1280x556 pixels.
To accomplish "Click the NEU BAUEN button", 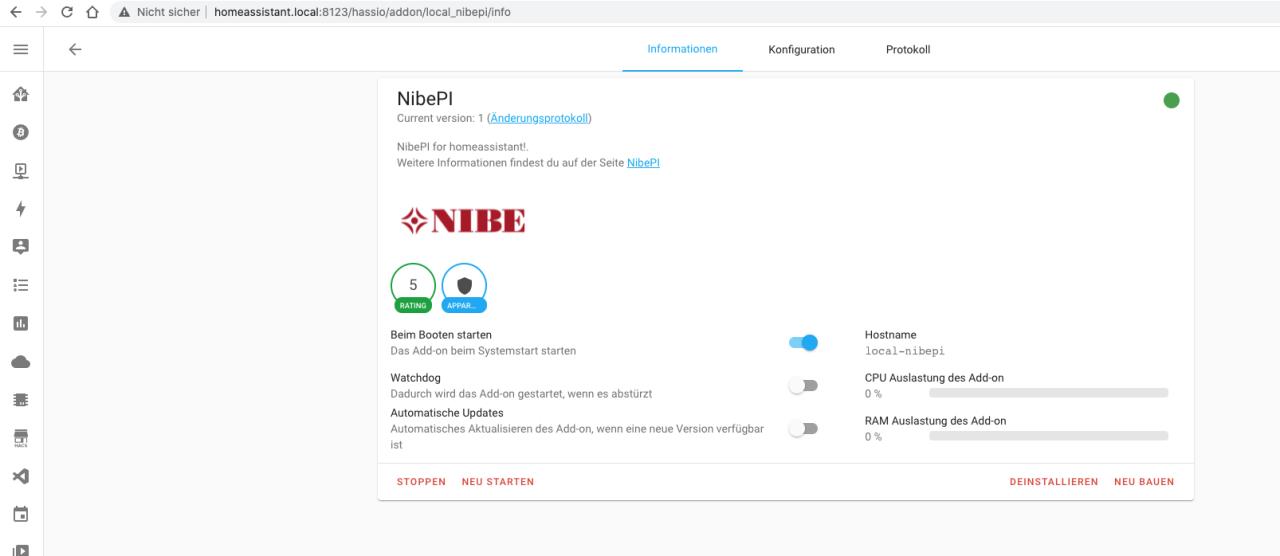I will [1144, 482].
